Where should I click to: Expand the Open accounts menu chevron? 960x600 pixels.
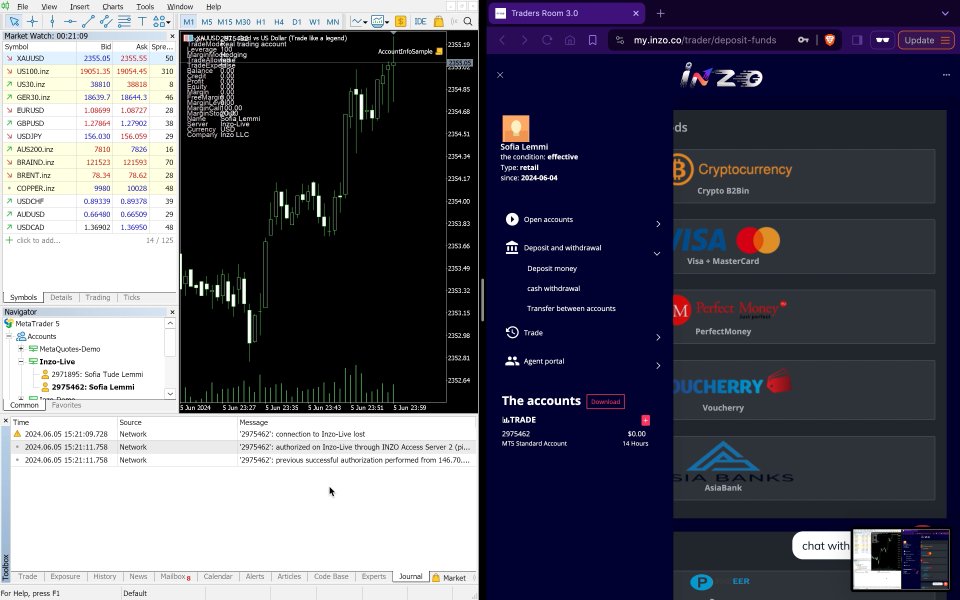pyautogui.click(x=658, y=224)
